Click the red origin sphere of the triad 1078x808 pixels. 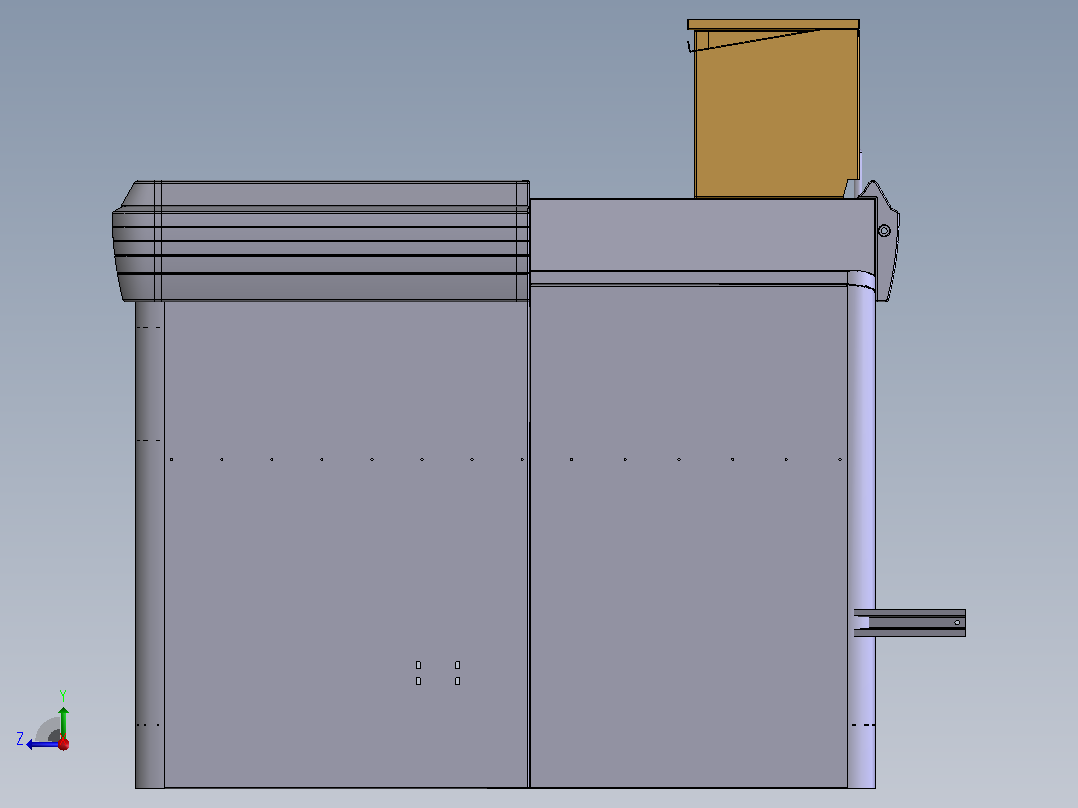64,744
